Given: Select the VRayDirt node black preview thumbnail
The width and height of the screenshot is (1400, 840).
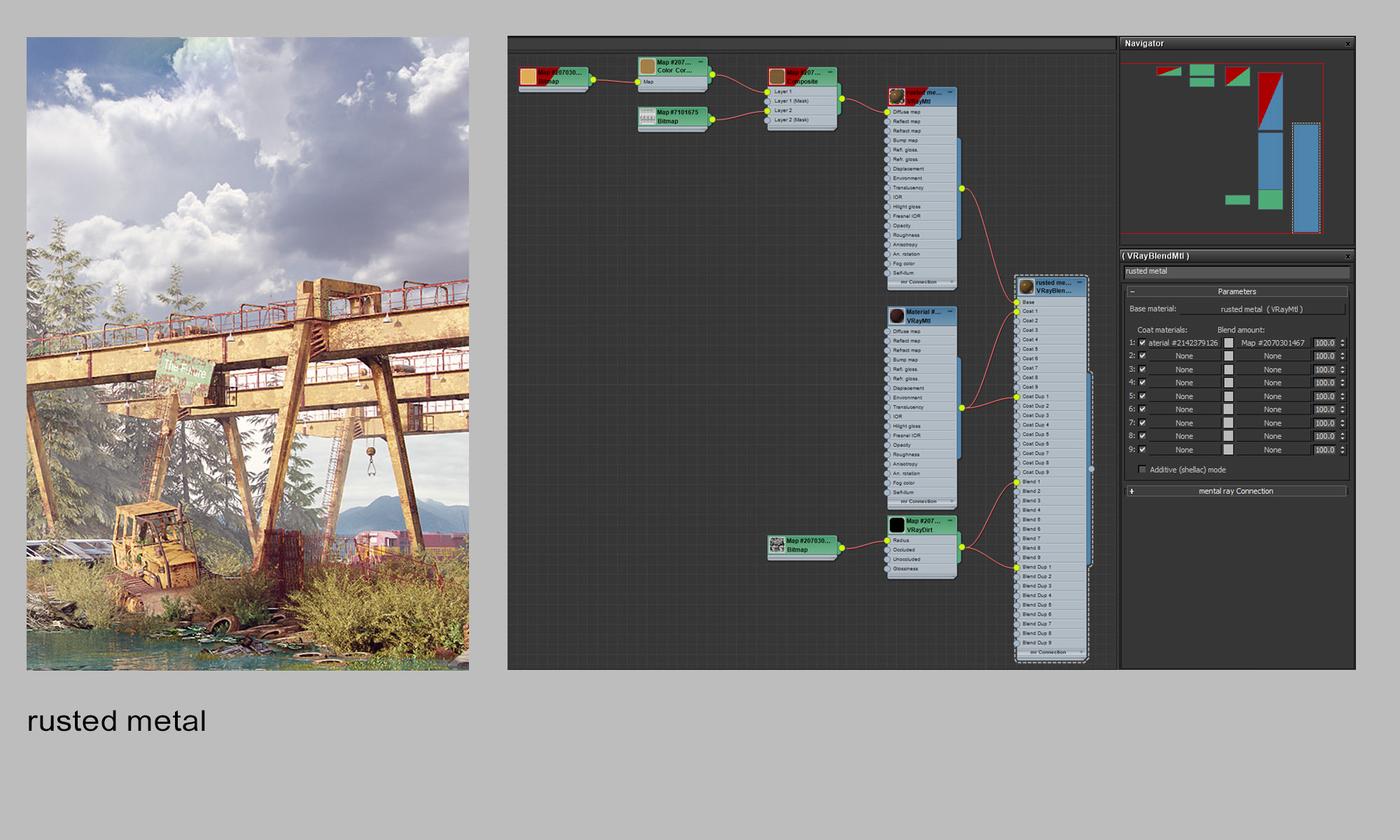Looking at the screenshot, I should point(897,525).
